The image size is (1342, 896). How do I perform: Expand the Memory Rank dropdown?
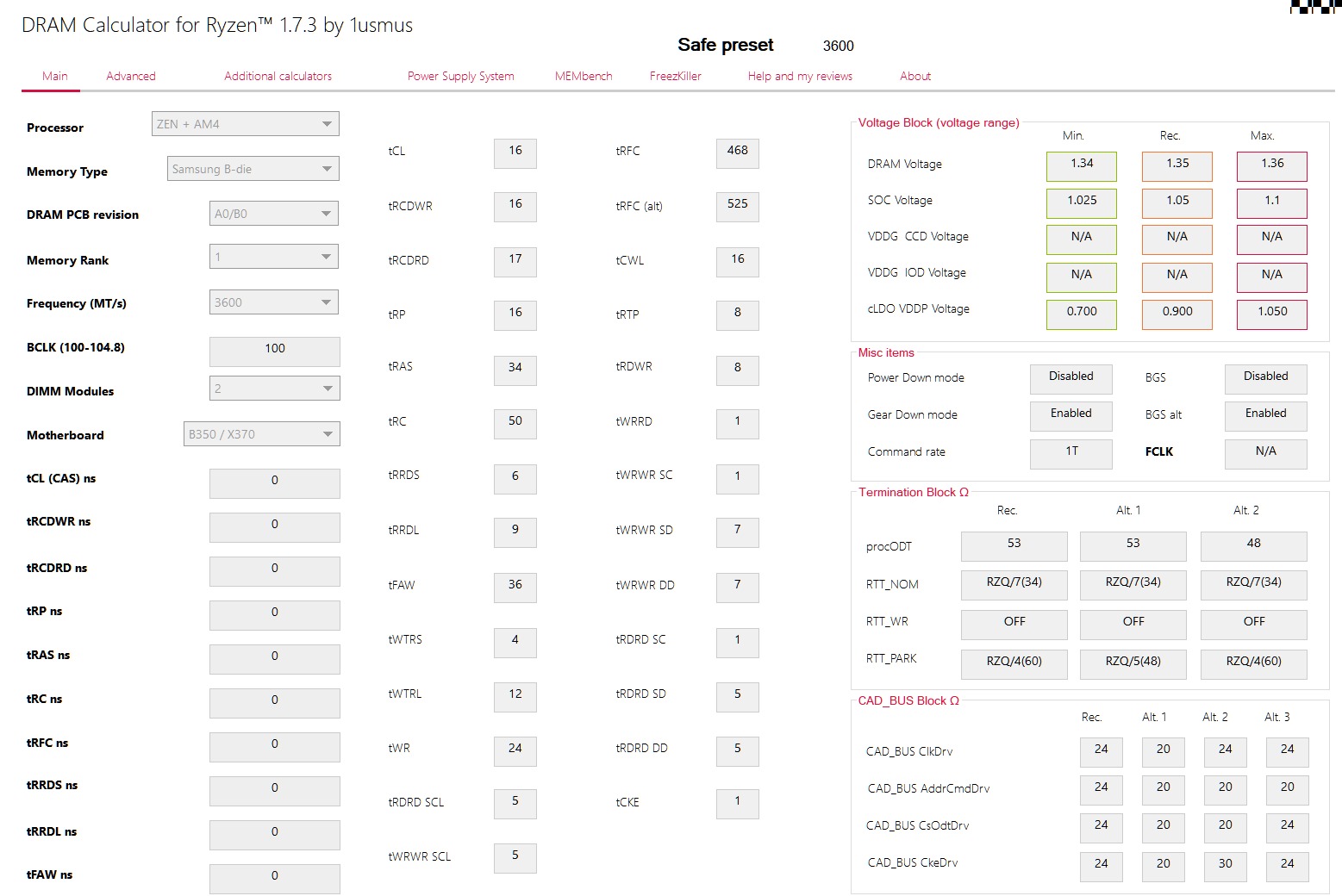point(274,257)
